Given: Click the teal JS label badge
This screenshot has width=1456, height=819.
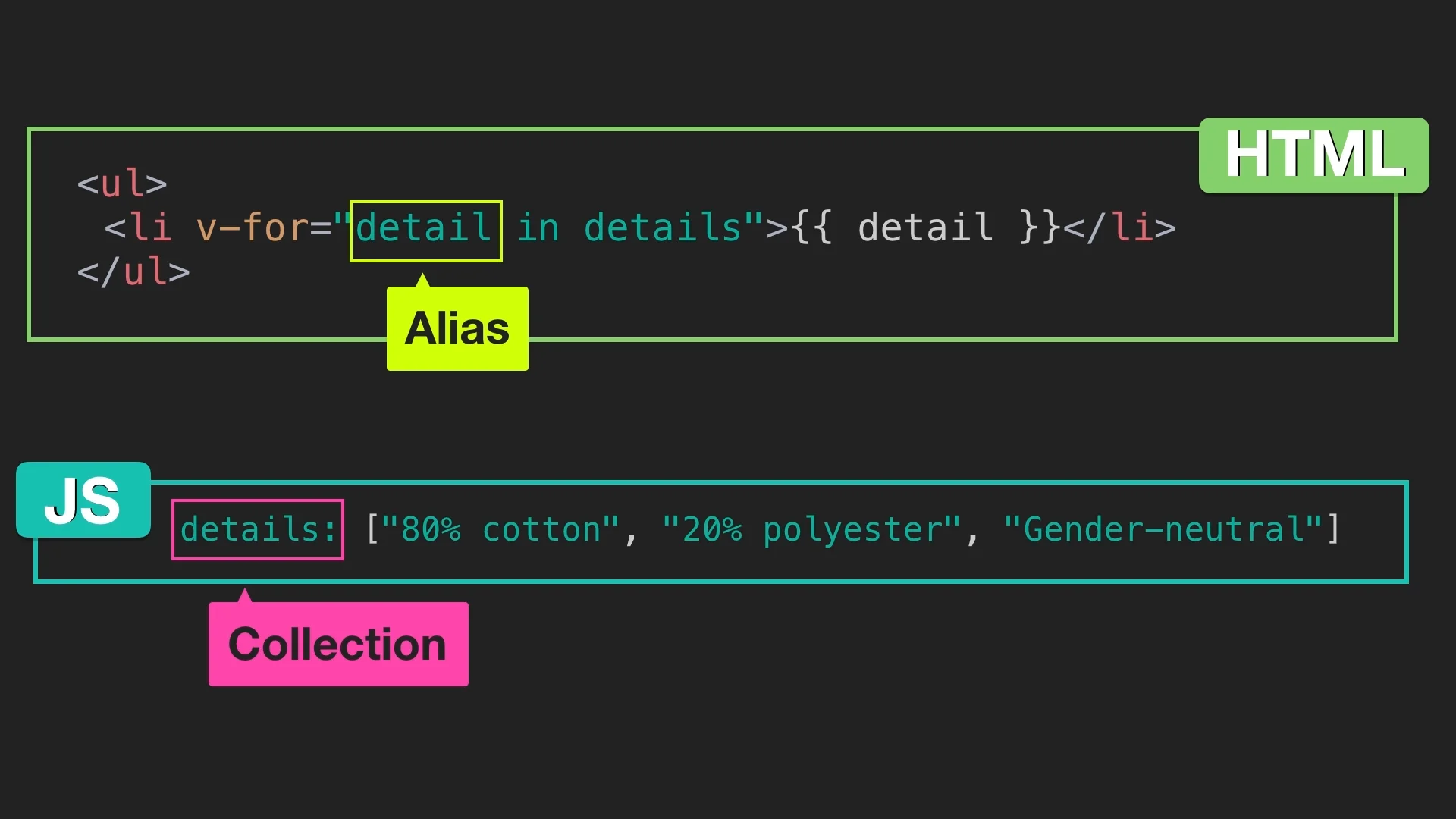Looking at the screenshot, I should pos(83,500).
